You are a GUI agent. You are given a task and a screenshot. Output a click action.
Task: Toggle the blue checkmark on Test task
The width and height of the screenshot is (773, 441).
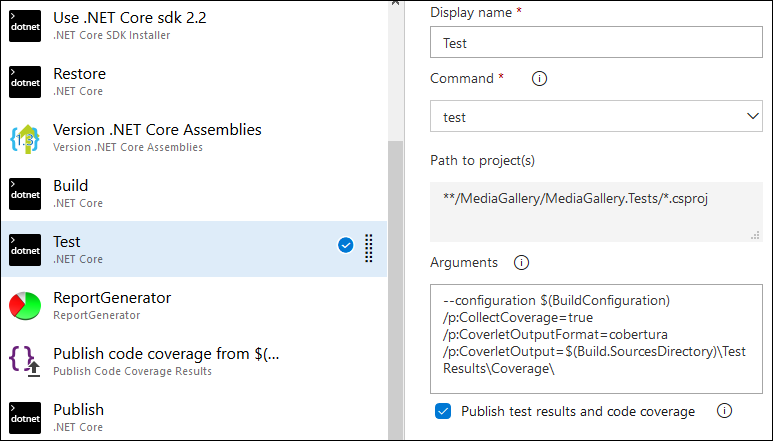tap(346, 245)
